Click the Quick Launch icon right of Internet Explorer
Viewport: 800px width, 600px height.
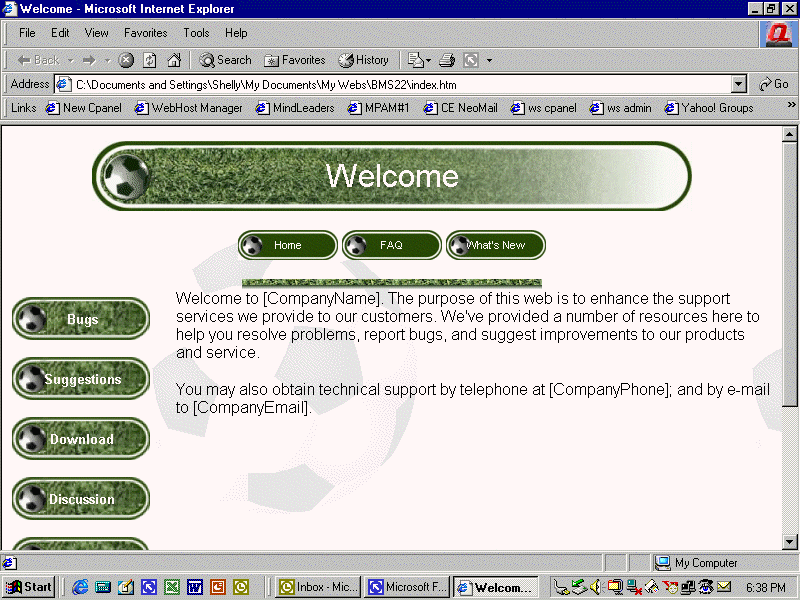103,587
